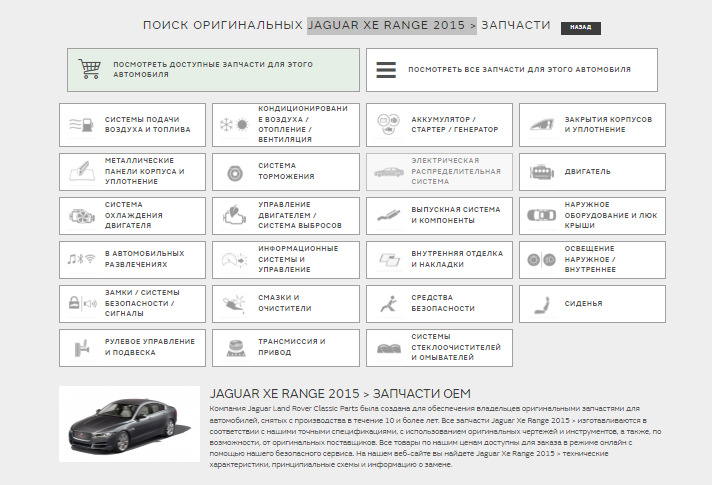Screen dimensions: 712x485
Task: Select the car top-view icon for exterior equipment
Action: coord(541,215)
